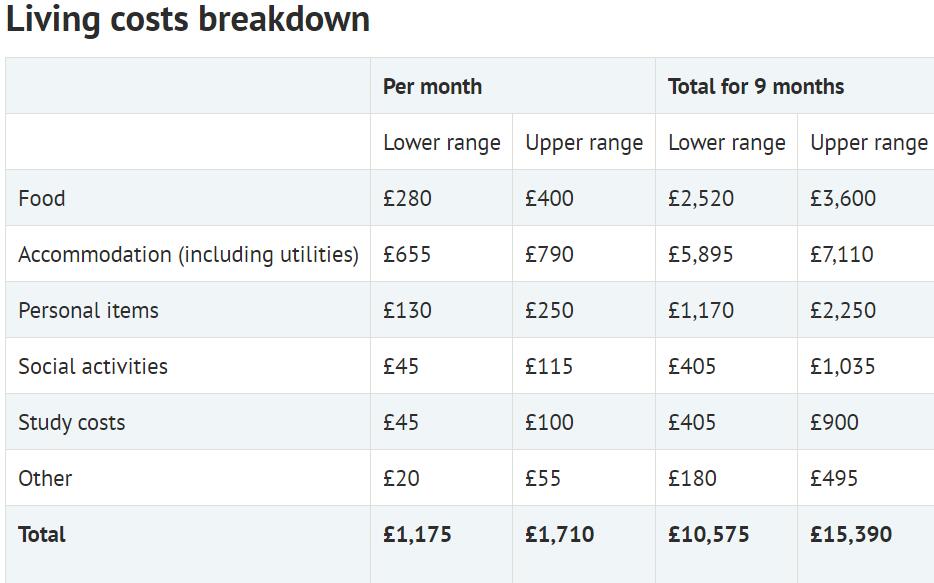934x583 pixels.
Task: Select the "Study costs" row label
Action: coord(72,422)
